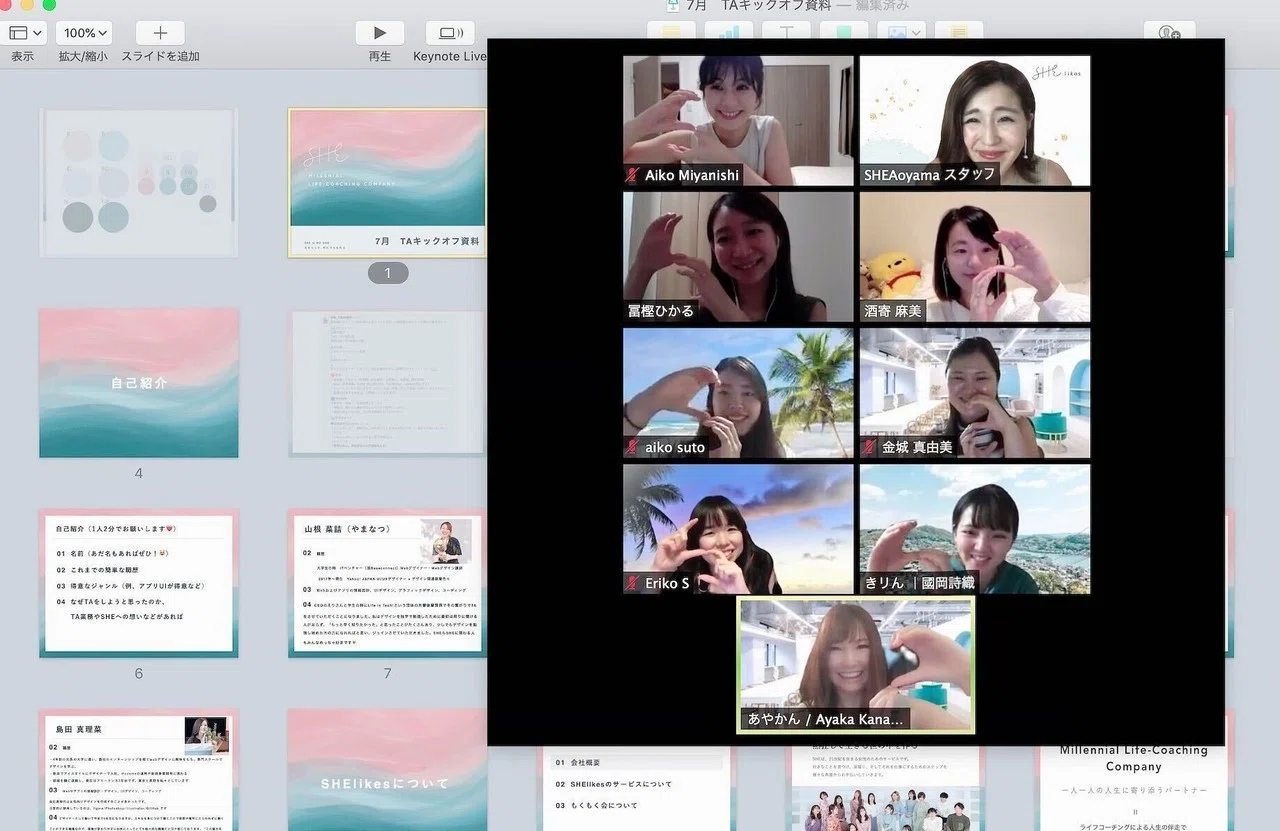Click slide number label 6
Screen dimensions: 1280x831
pos(139,673)
